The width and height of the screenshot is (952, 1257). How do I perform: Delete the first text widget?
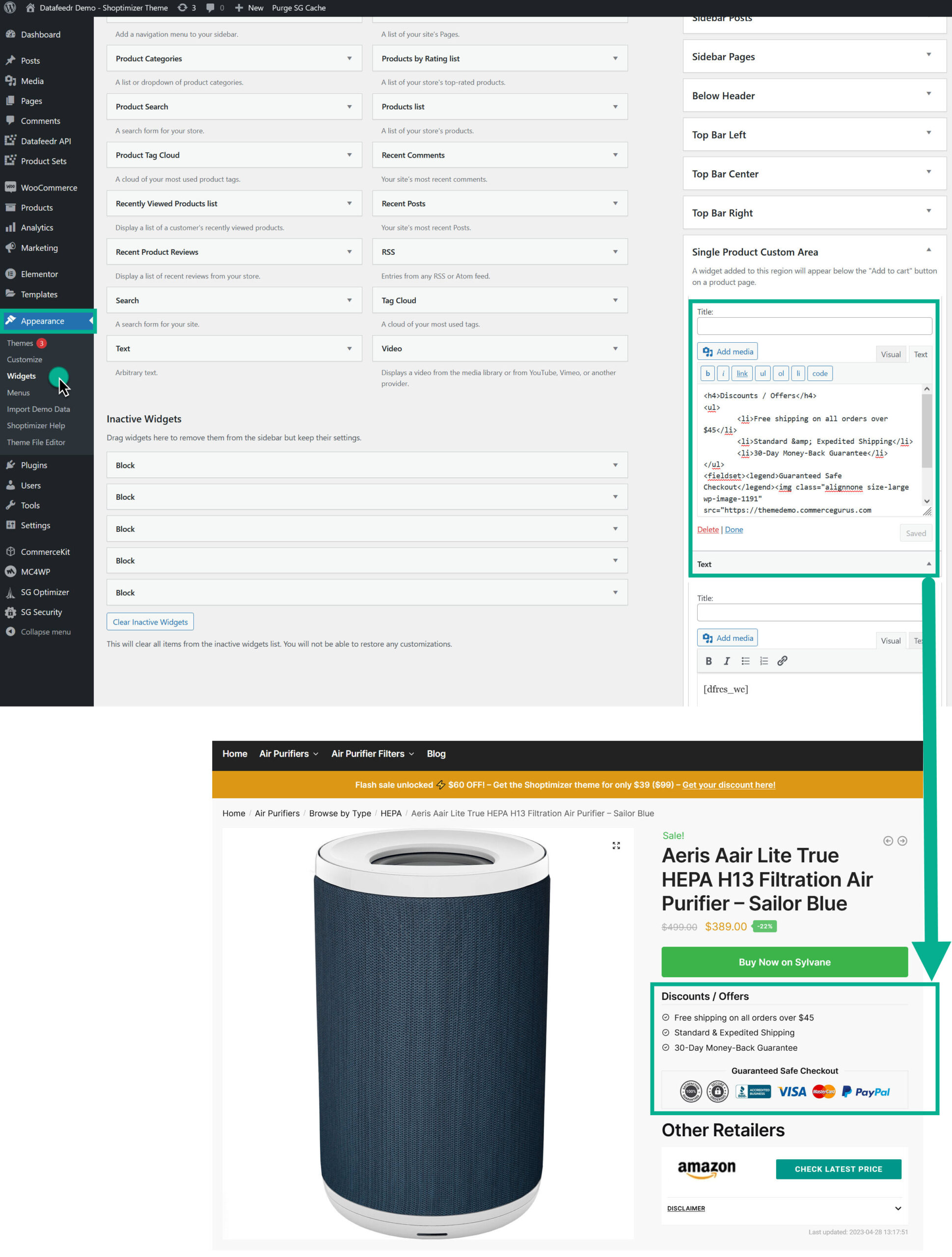pyautogui.click(x=707, y=529)
